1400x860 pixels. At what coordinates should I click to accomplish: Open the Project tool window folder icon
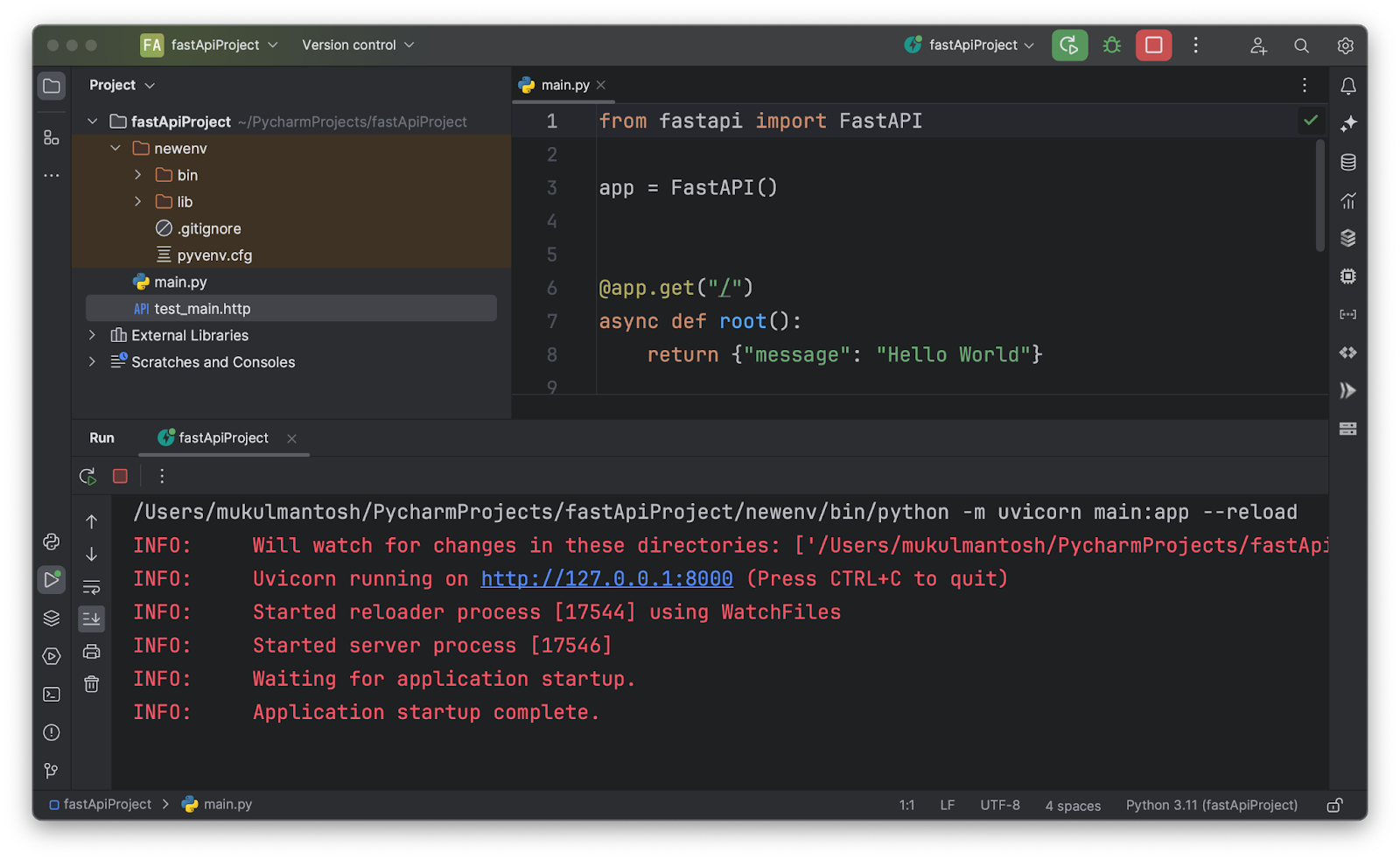tap(52, 86)
